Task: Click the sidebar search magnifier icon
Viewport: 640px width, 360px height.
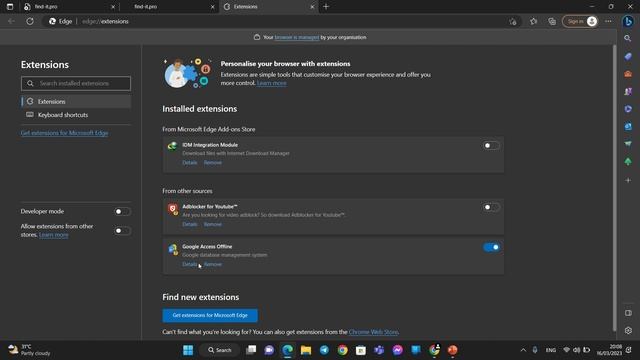Action: [628, 38]
